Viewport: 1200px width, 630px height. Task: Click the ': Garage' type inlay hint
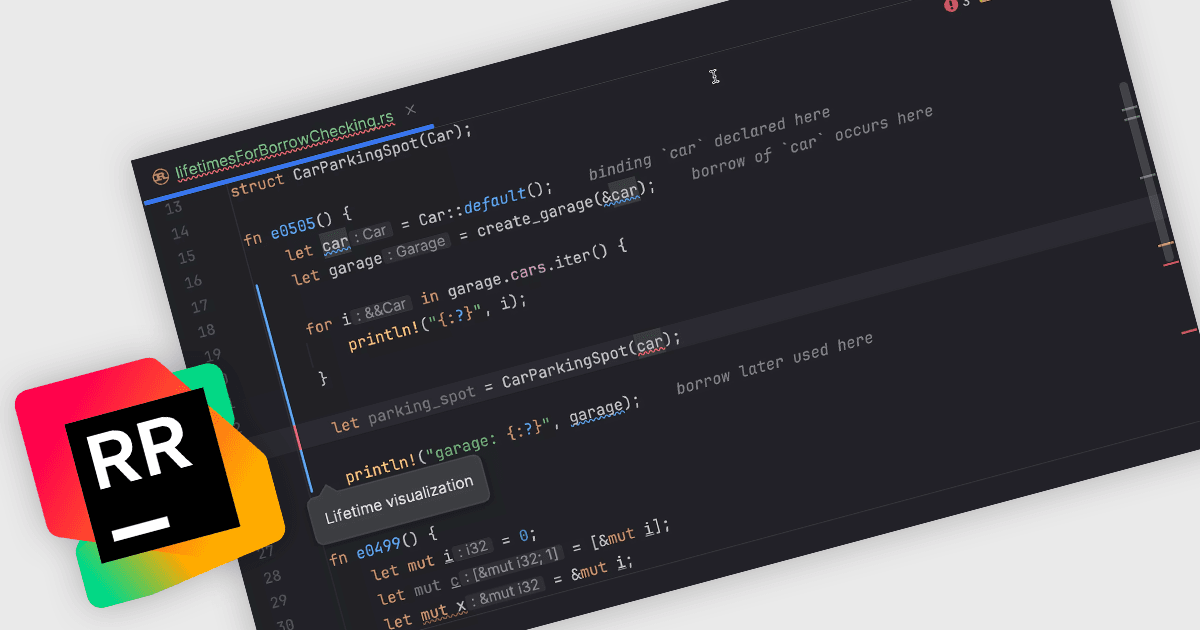click(419, 249)
